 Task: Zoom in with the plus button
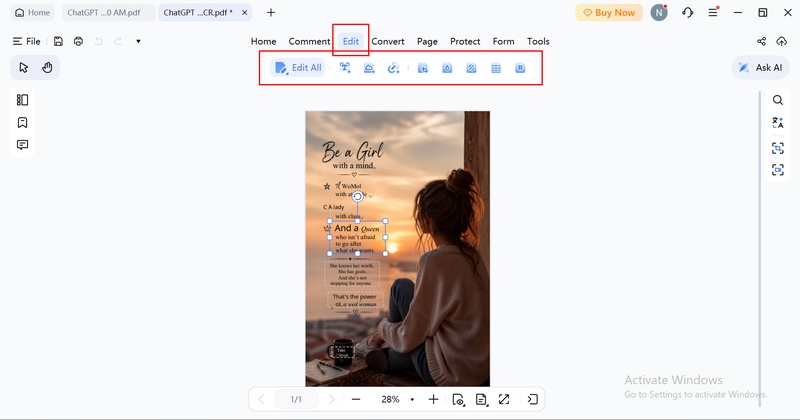coord(433,399)
